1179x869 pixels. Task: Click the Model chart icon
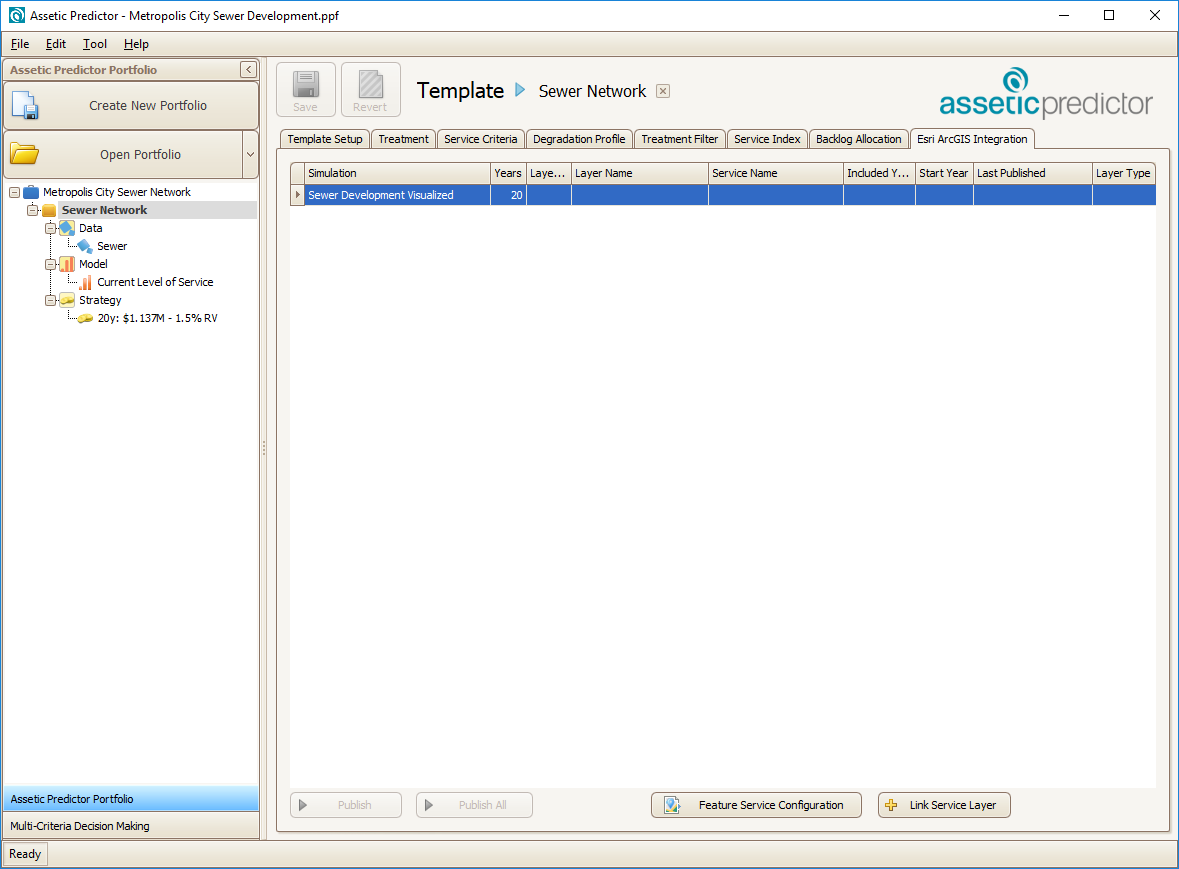pos(67,264)
